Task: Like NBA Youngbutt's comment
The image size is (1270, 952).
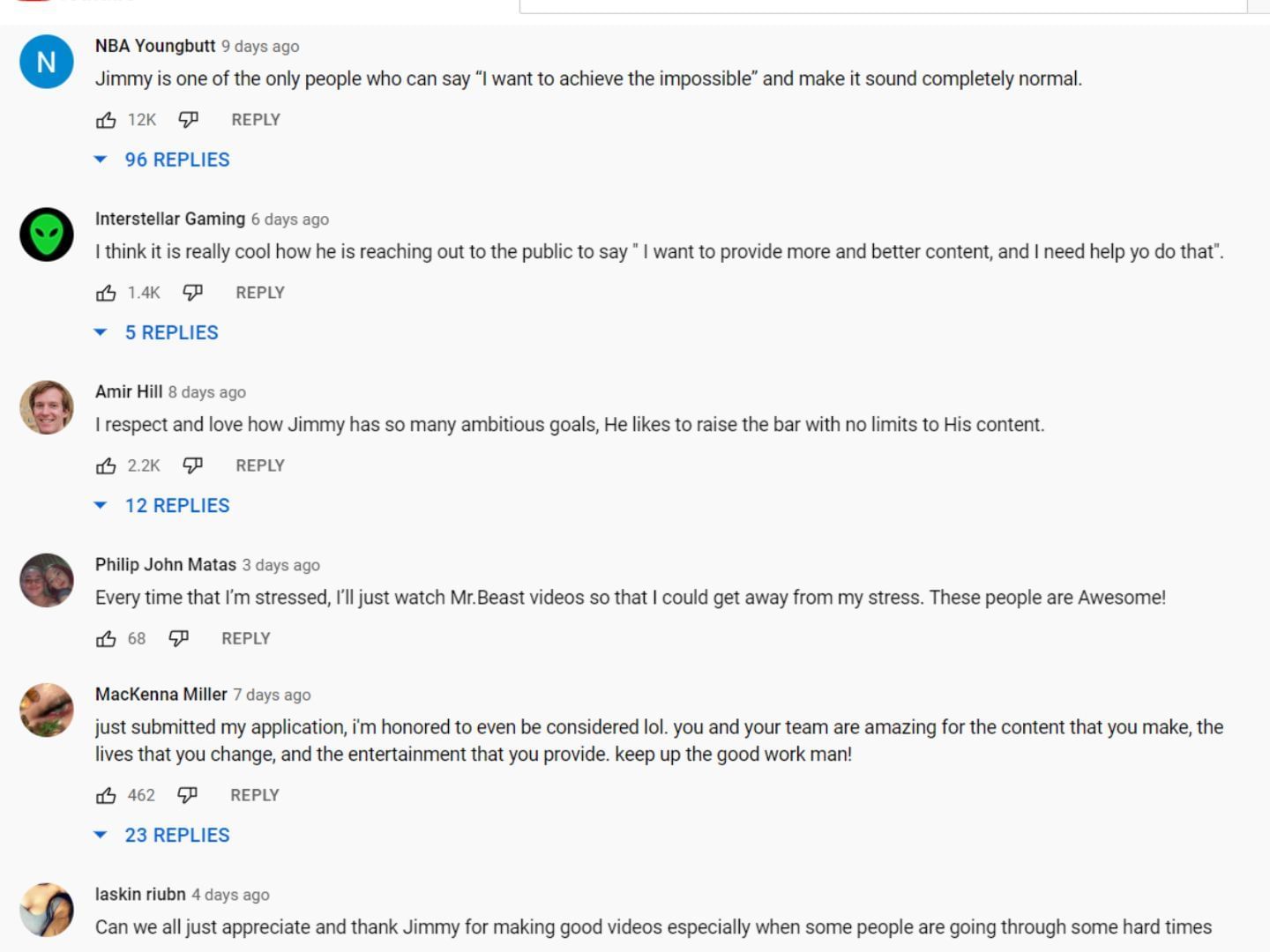Action: click(106, 119)
